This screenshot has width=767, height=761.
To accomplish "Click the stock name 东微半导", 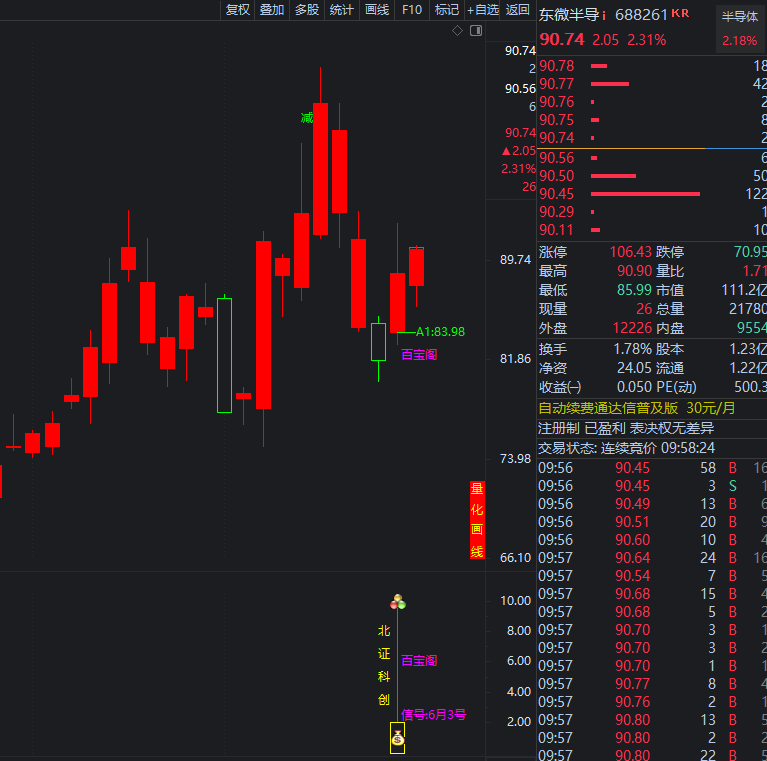I will [x=569, y=15].
